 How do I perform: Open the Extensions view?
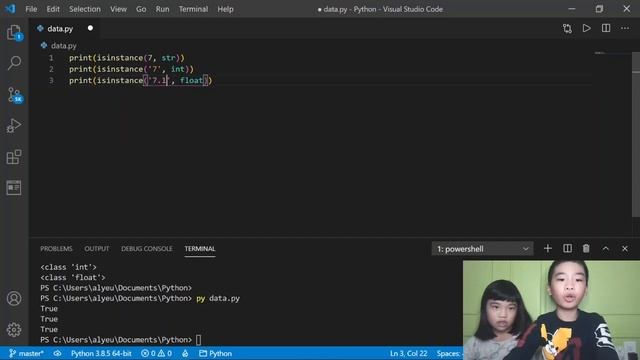tap(14, 157)
